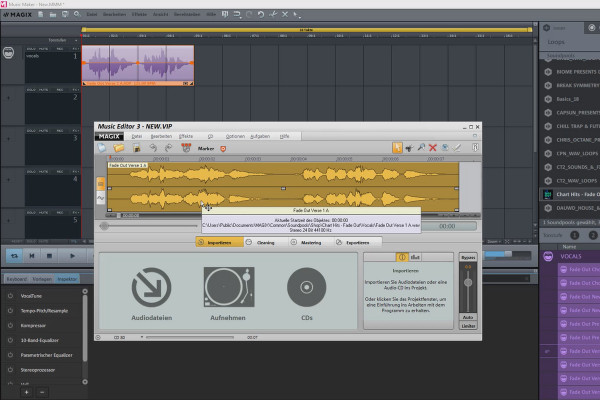Click the info icon in the Importieren help panel
The width and height of the screenshot is (600, 400).
point(402,257)
